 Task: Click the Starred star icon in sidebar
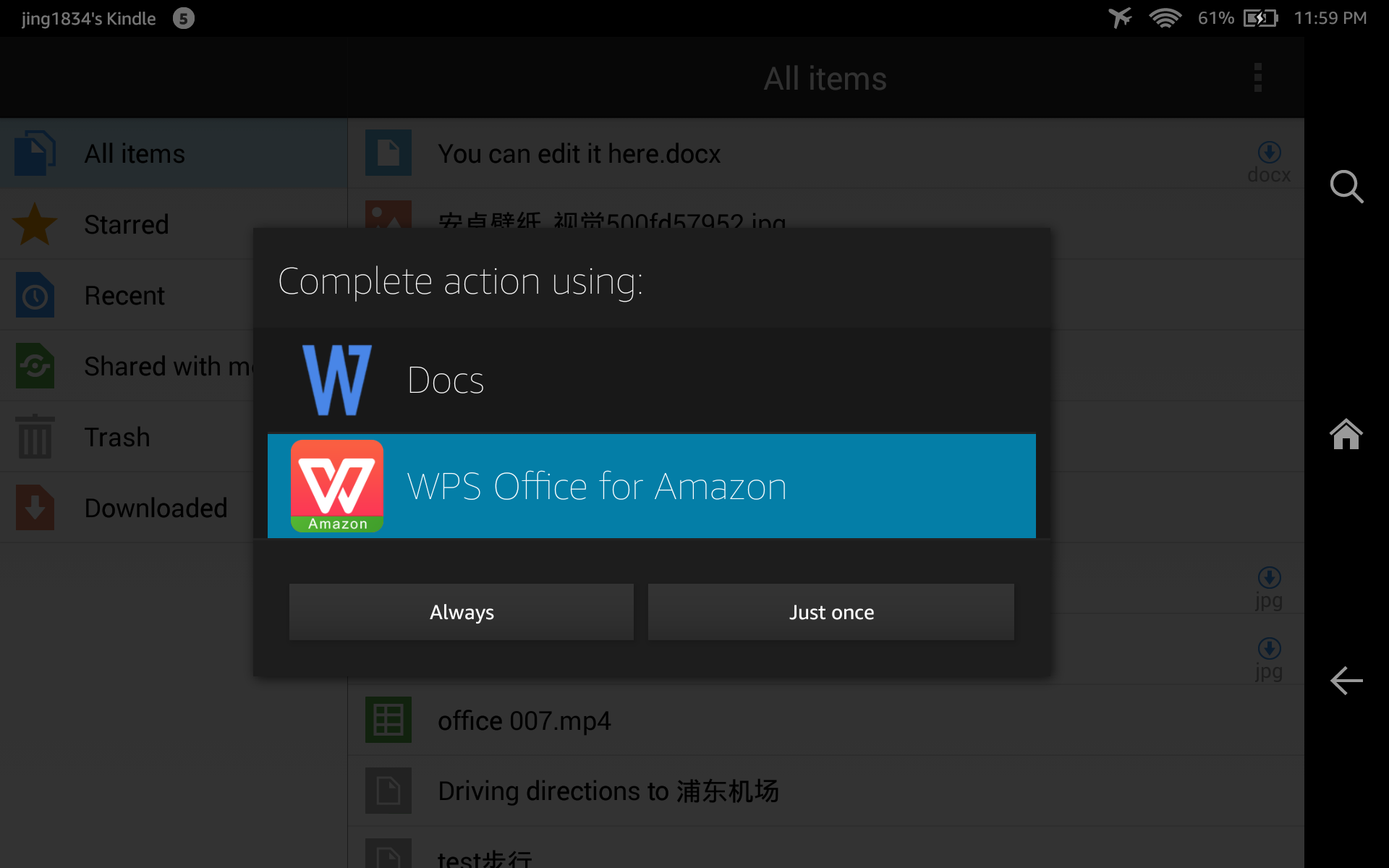pyautogui.click(x=34, y=224)
